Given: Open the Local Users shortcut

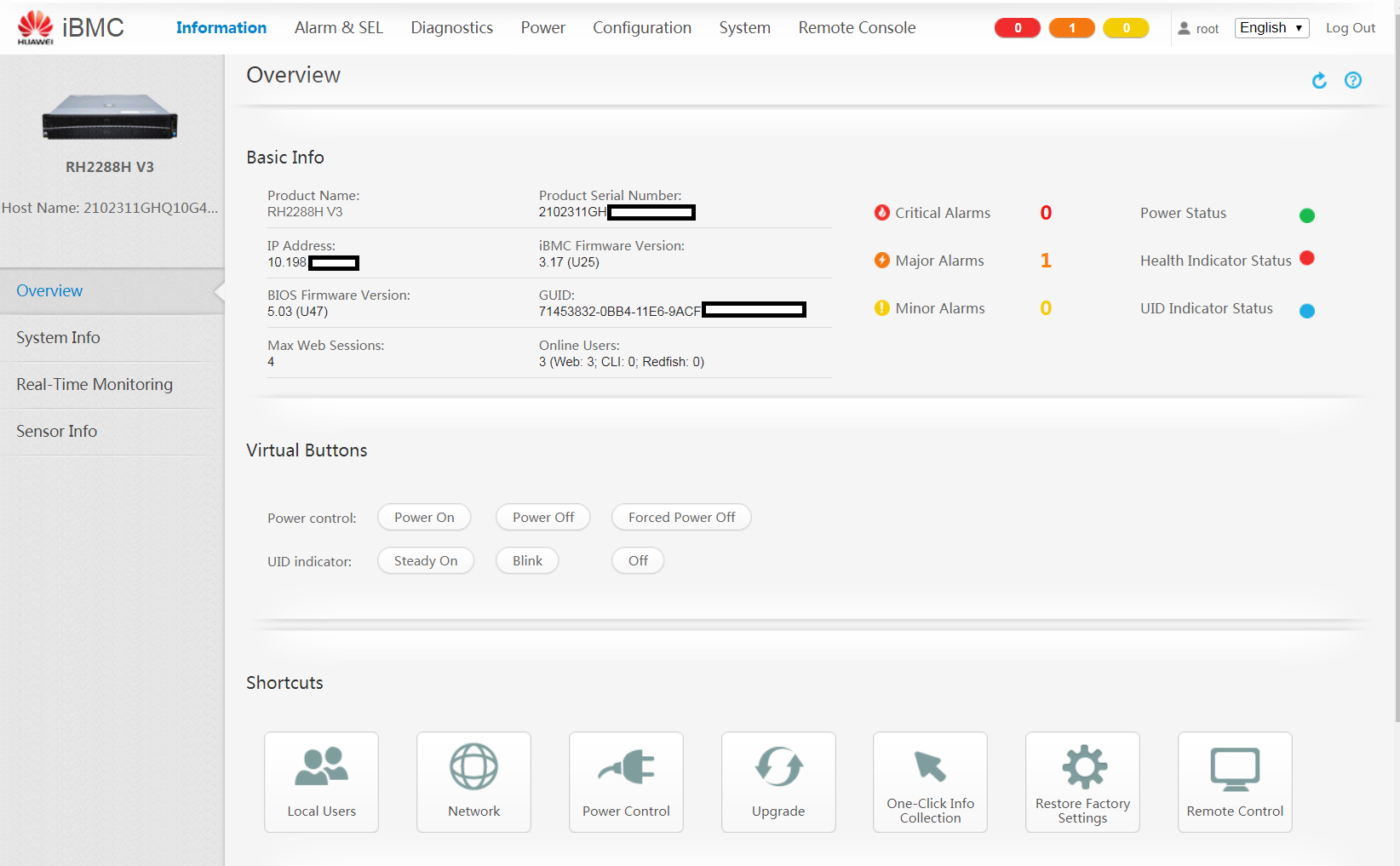Looking at the screenshot, I should pyautogui.click(x=321, y=782).
